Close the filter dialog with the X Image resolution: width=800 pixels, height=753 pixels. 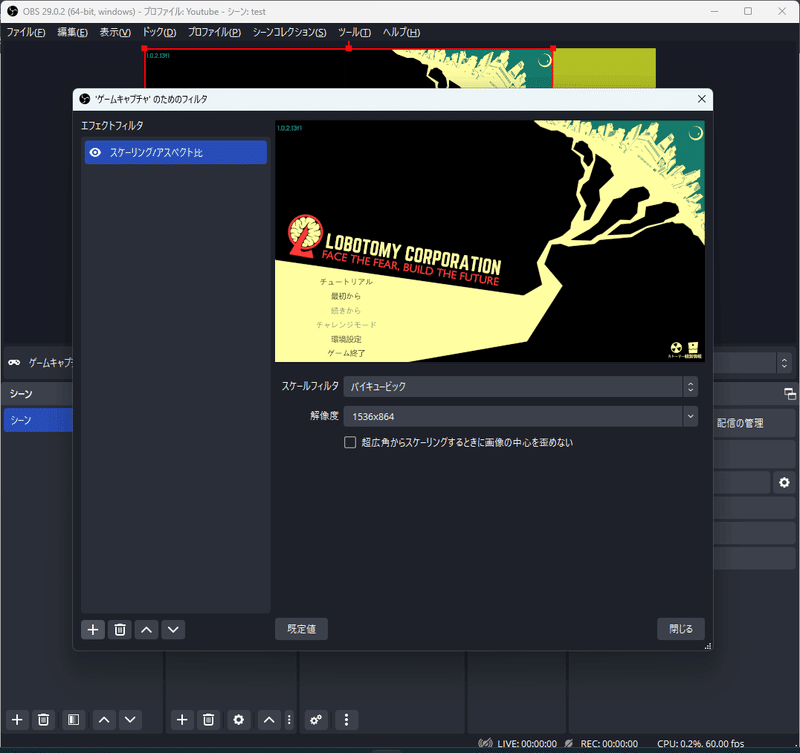tap(702, 99)
